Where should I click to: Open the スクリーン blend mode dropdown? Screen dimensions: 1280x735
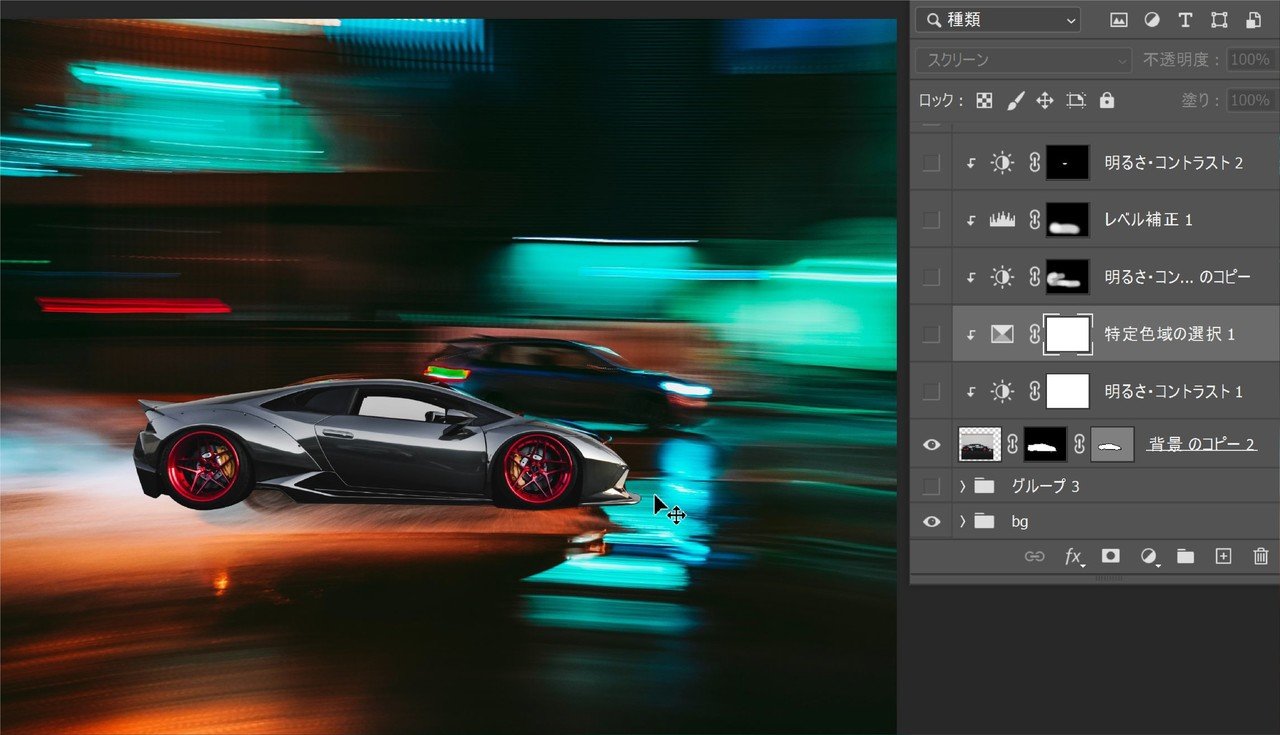(x=1022, y=60)
